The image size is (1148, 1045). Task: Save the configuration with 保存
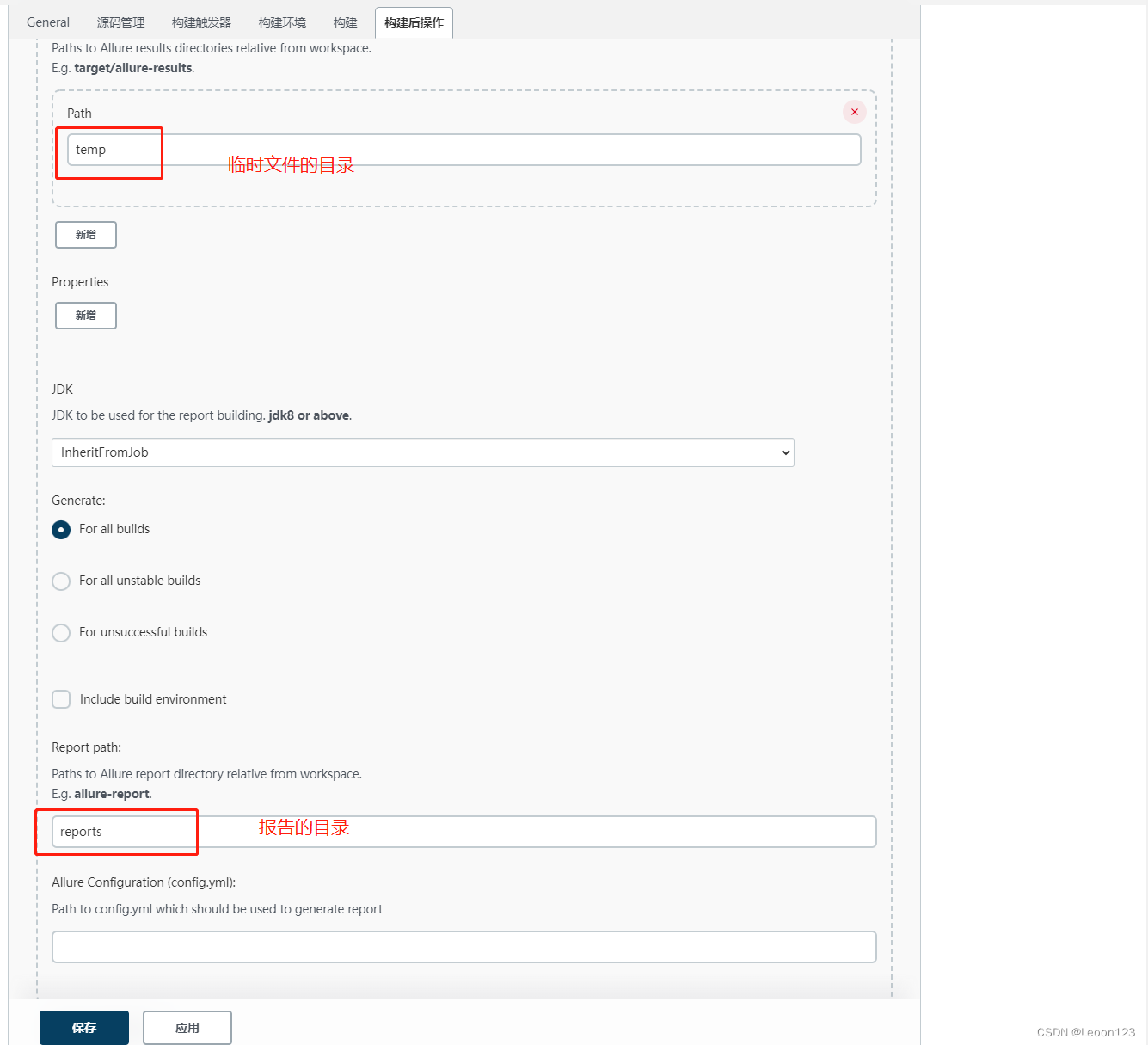(84, 1028)
